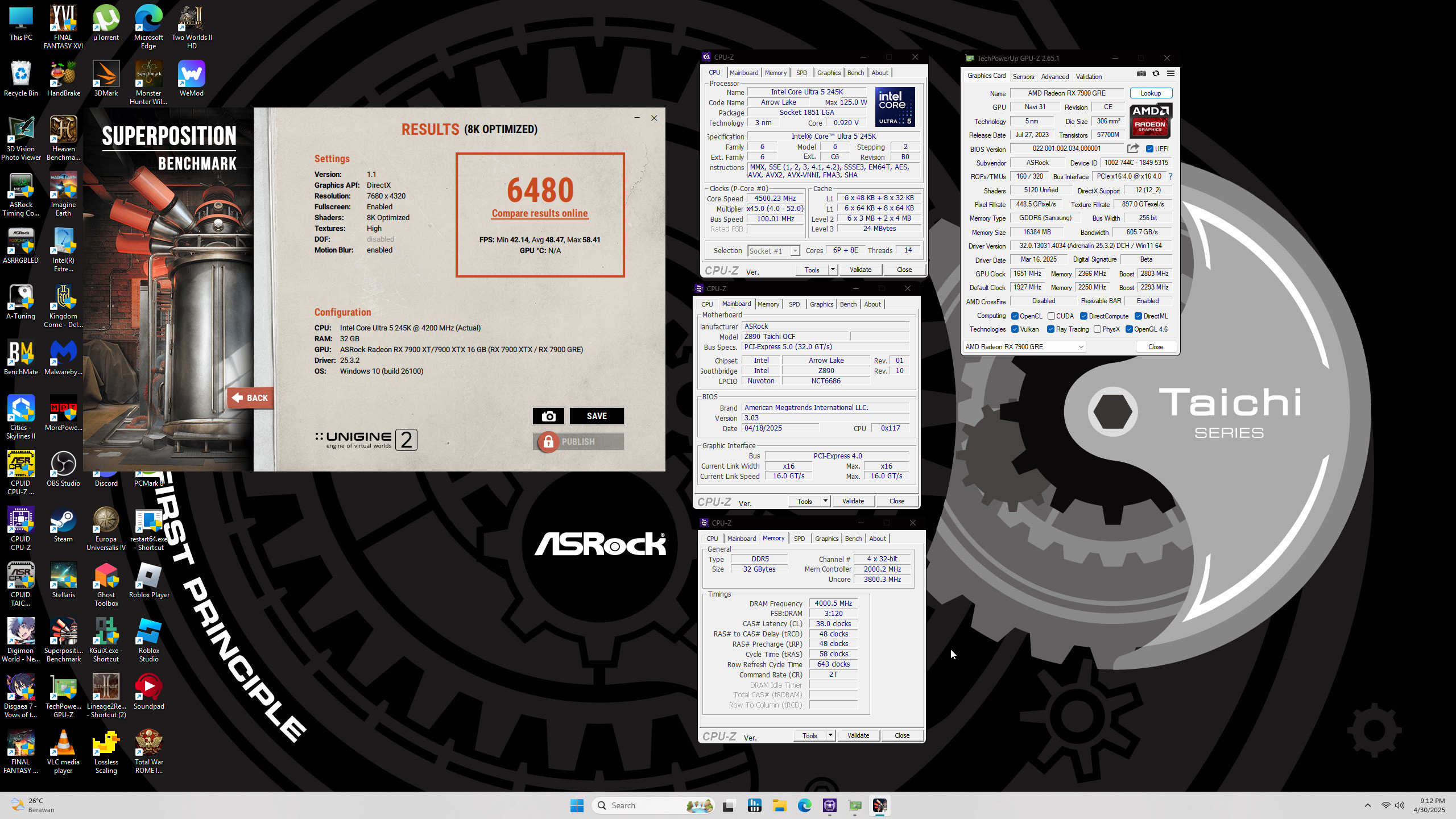Expand Tools arrow in Mainboard CPU-Z window

(x=825, y=501)
